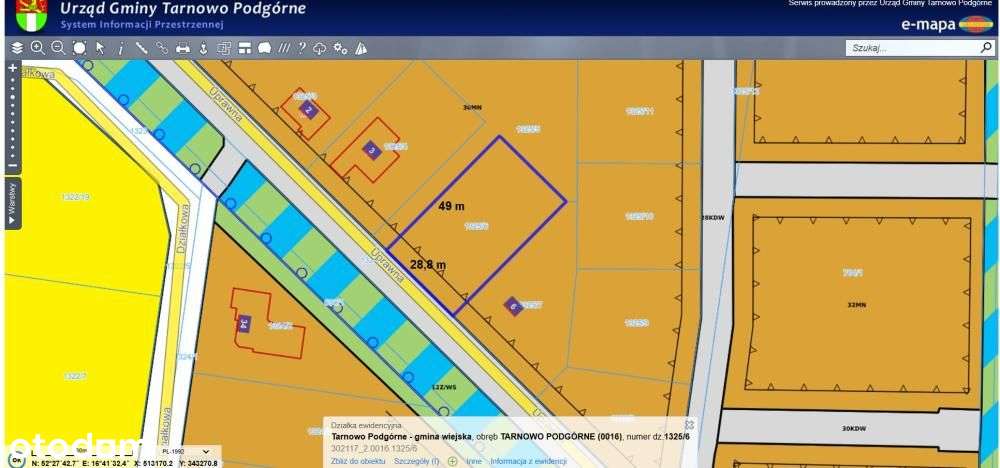Zoom out using the slider minus button
The width and height of the screenshot is (1000, 468).
[12, 166]
